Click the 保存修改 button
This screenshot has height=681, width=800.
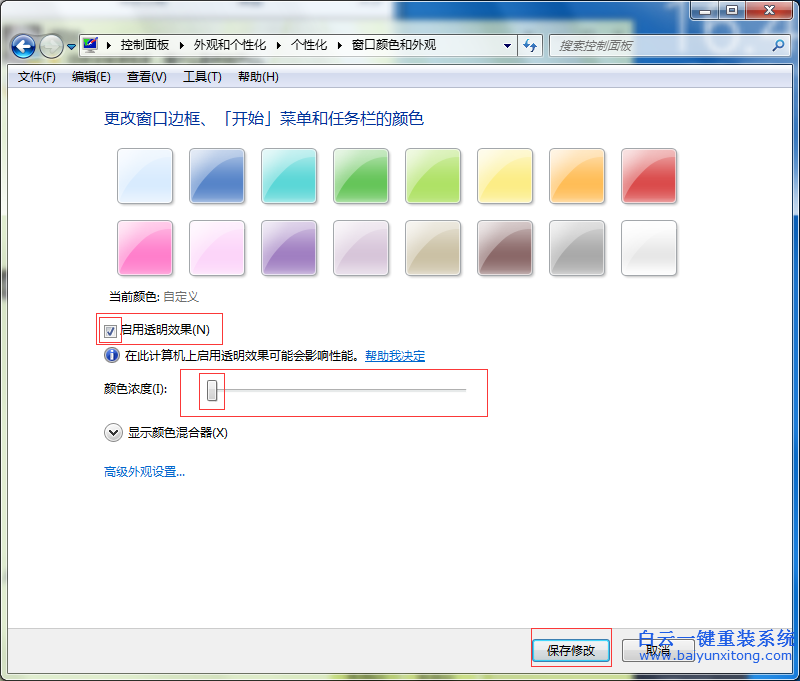point(570,649)
